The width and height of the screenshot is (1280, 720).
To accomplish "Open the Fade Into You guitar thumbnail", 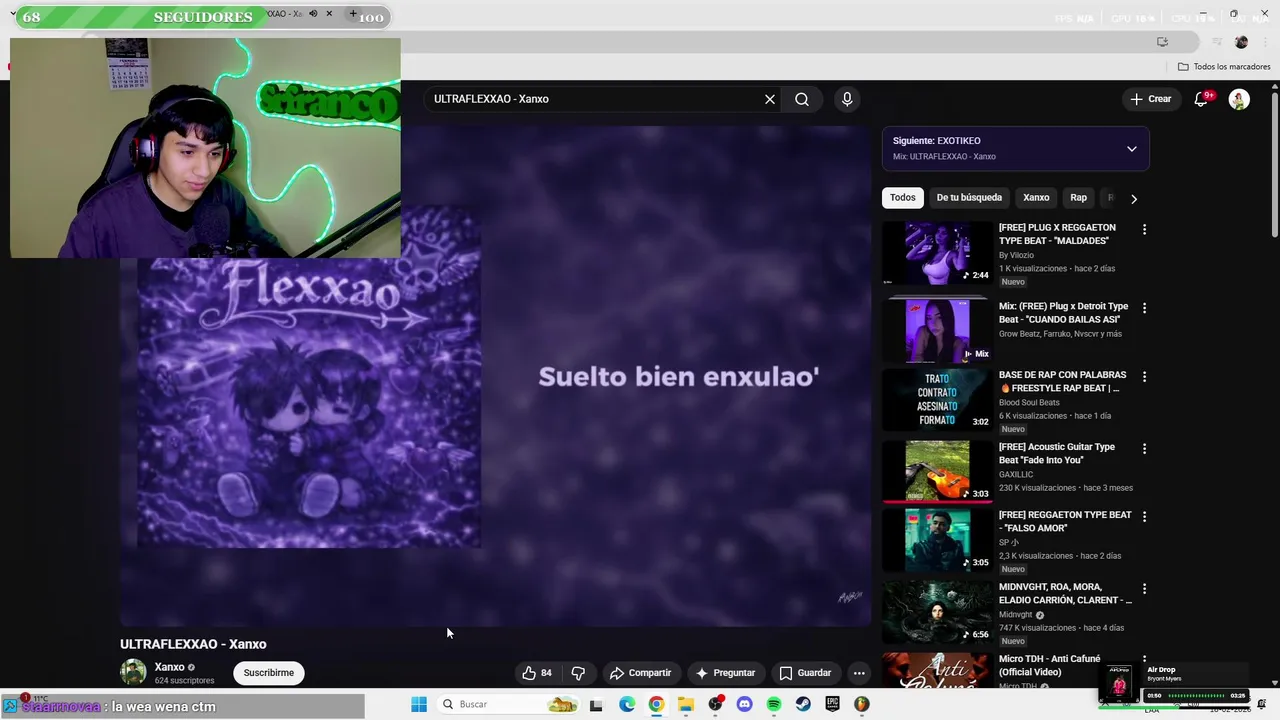I will (937, 471).
